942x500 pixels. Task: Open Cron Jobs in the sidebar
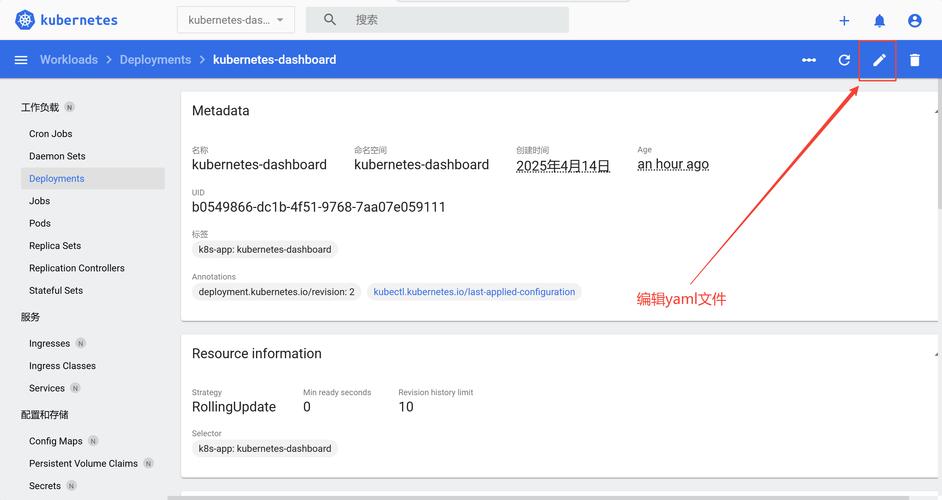(51, 134)
